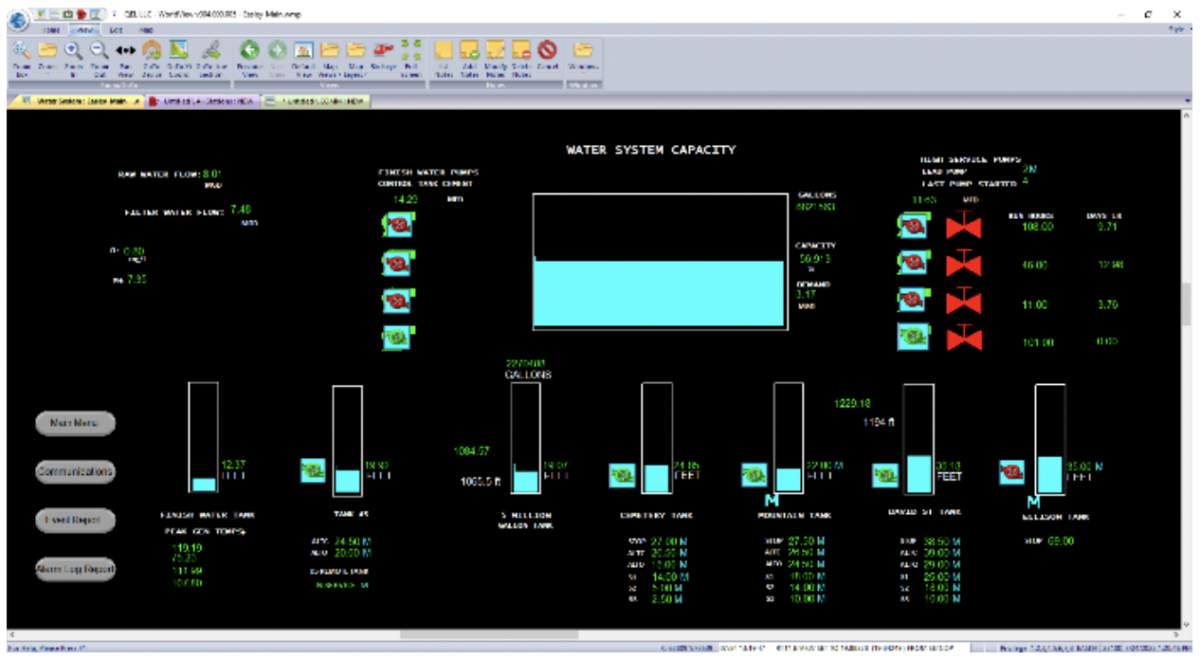The height and width of the screenshot is (660, 1200).
Task: Expand the Windows dropdown in ribbon
Action: coord(583,55)
